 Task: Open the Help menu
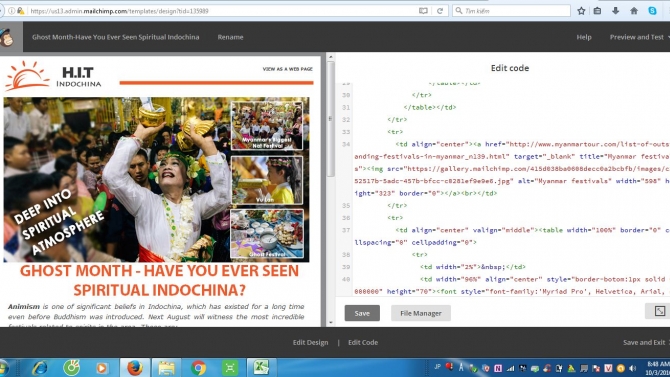(x=584, y=37)
